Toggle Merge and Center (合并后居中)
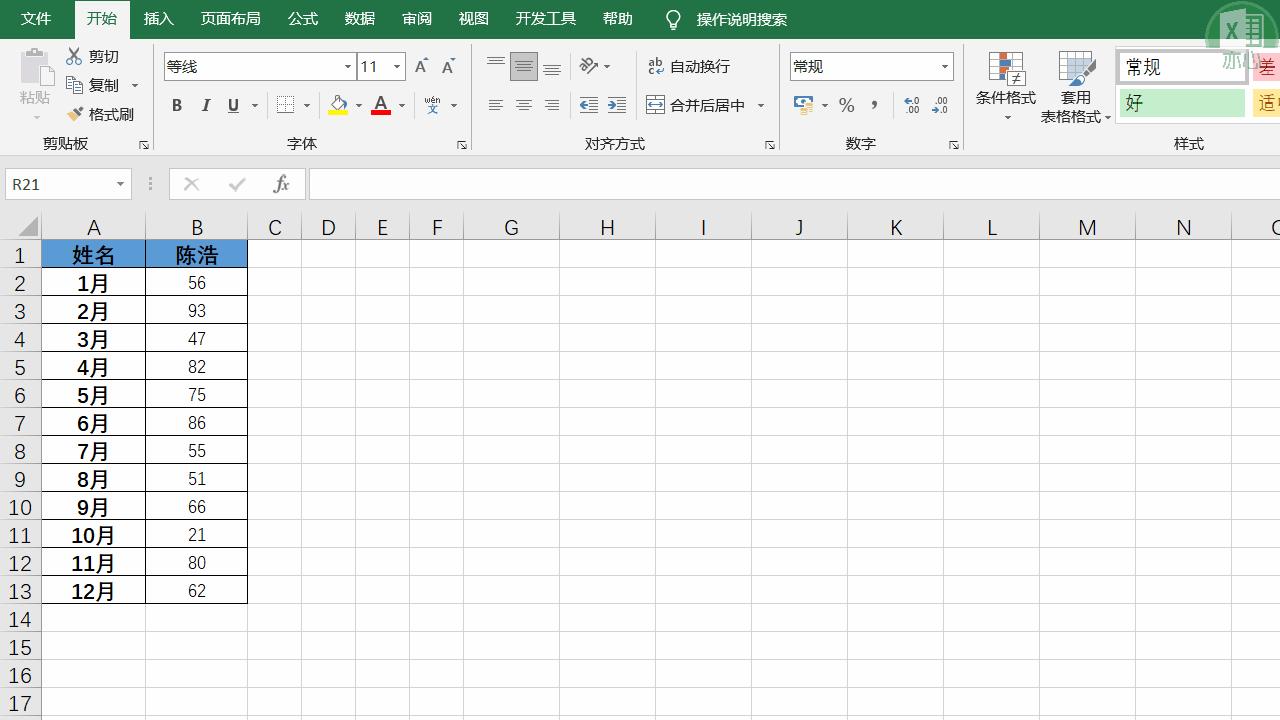 click(700, 104)
